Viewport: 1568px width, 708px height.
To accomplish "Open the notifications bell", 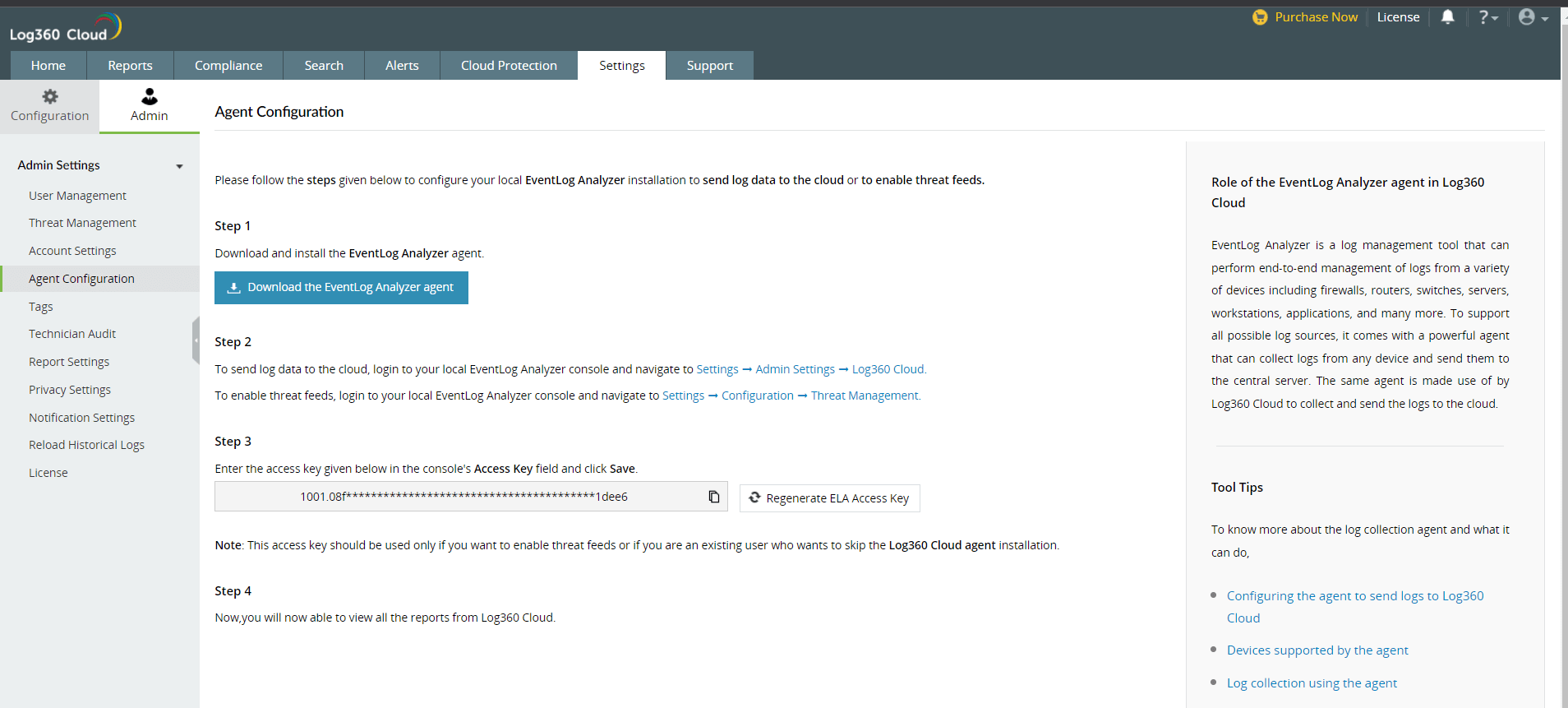I will pyautogui.click(x=1448, y=17).
